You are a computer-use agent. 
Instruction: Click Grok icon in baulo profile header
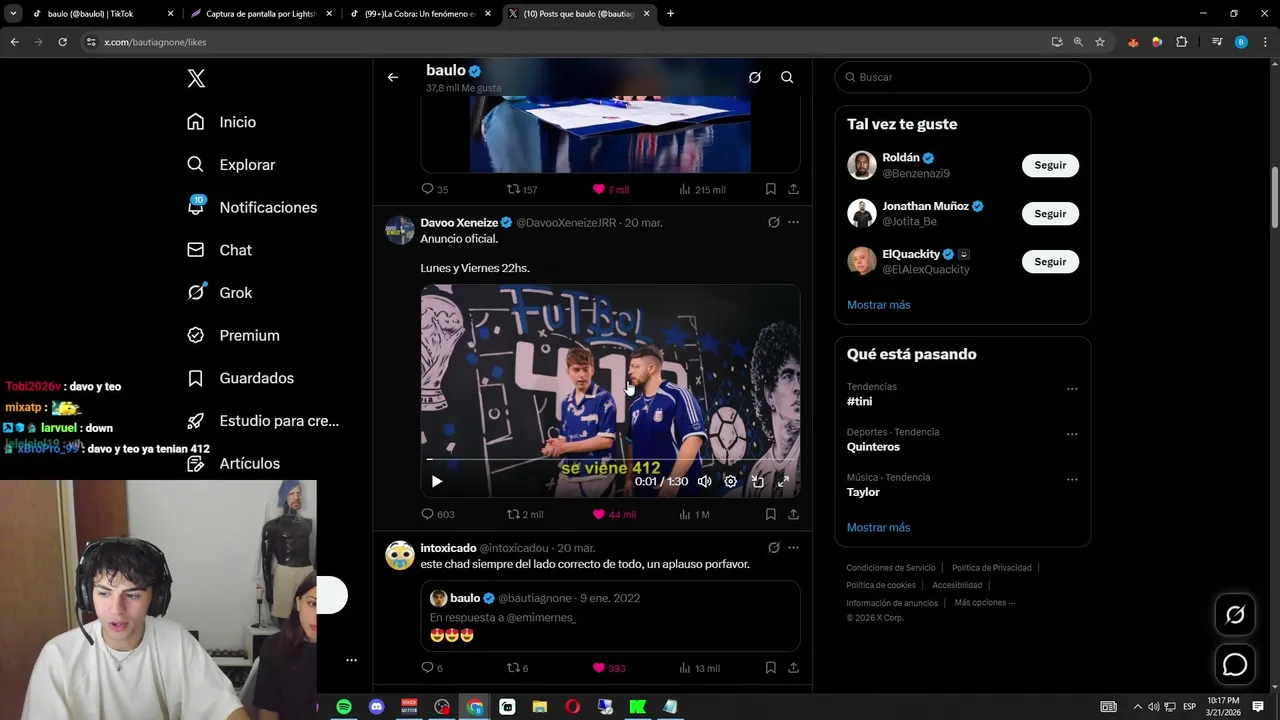[755, 77]
